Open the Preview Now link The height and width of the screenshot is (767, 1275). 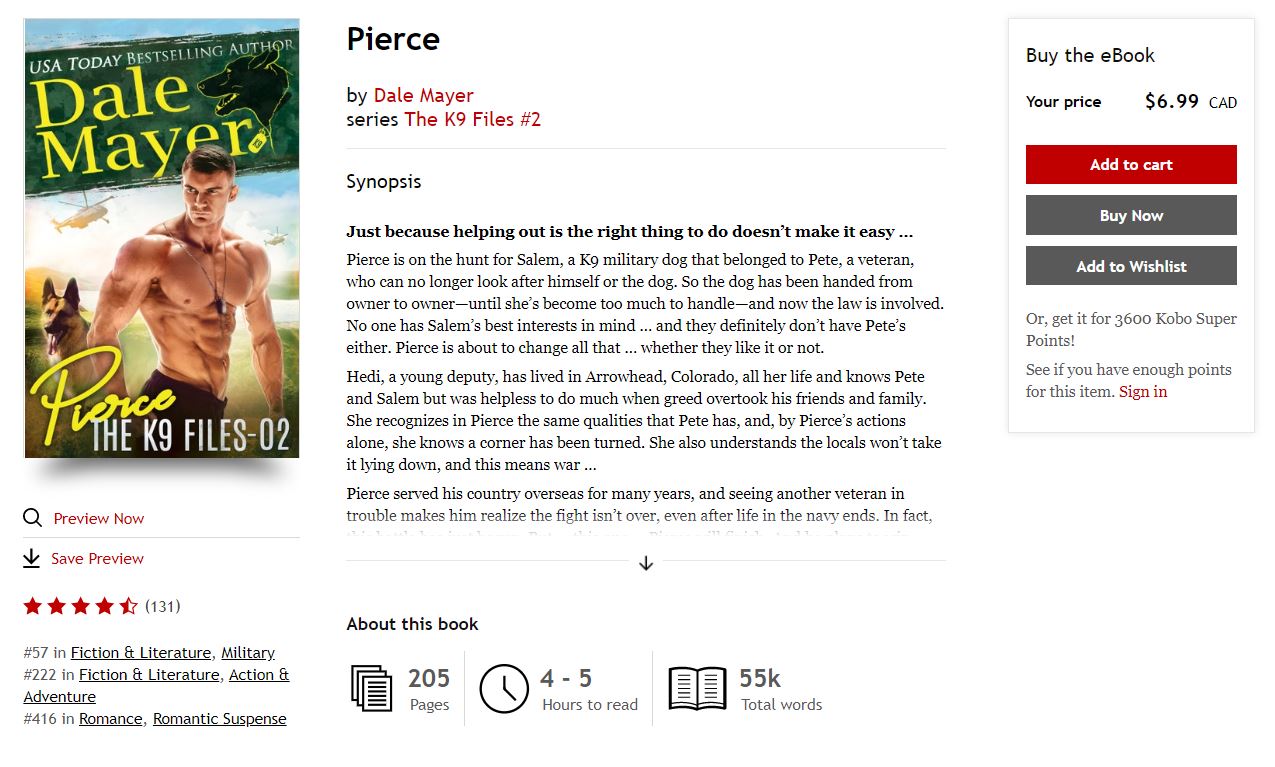98,518
